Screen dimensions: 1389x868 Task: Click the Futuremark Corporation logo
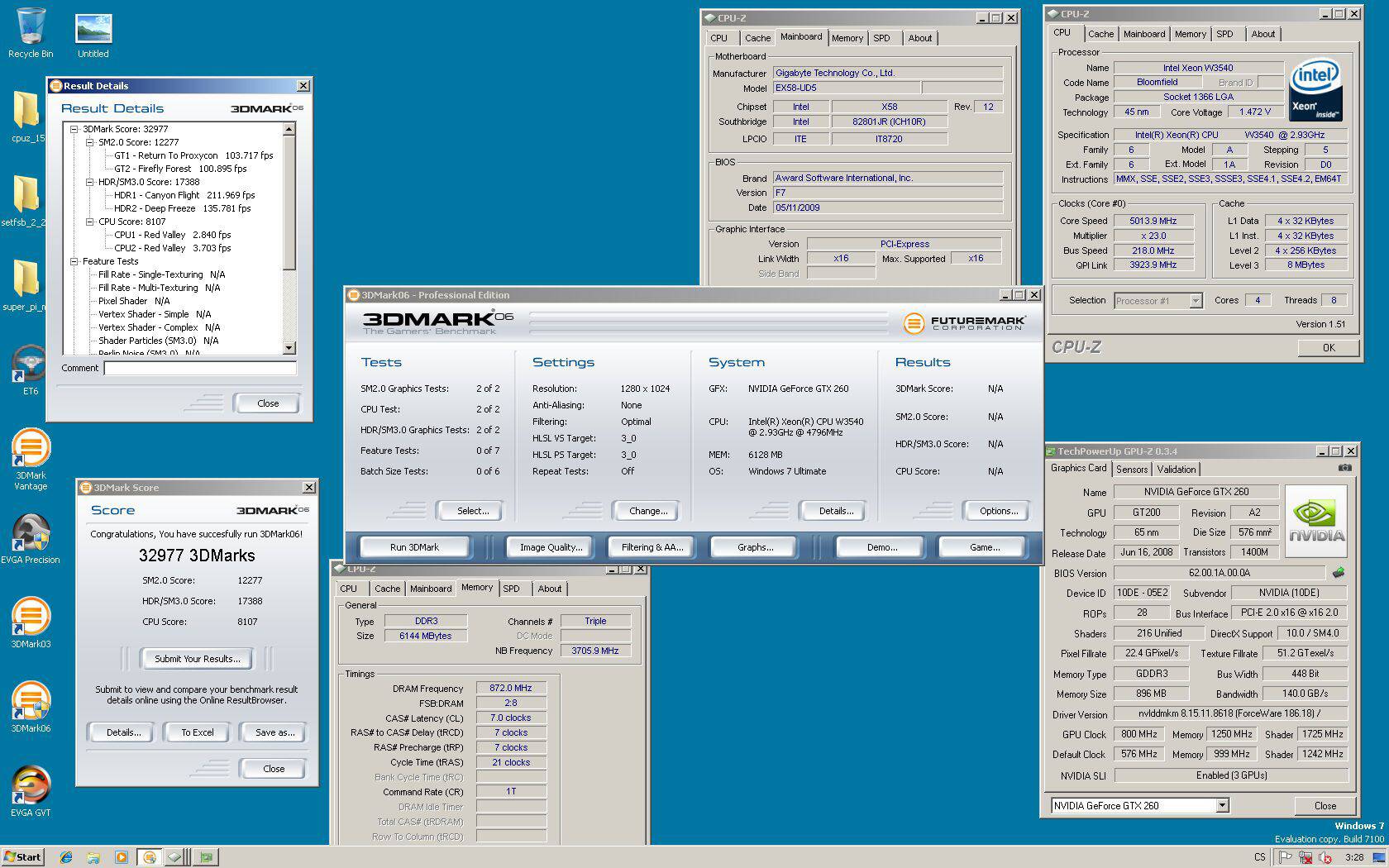[x=964, y=323]
